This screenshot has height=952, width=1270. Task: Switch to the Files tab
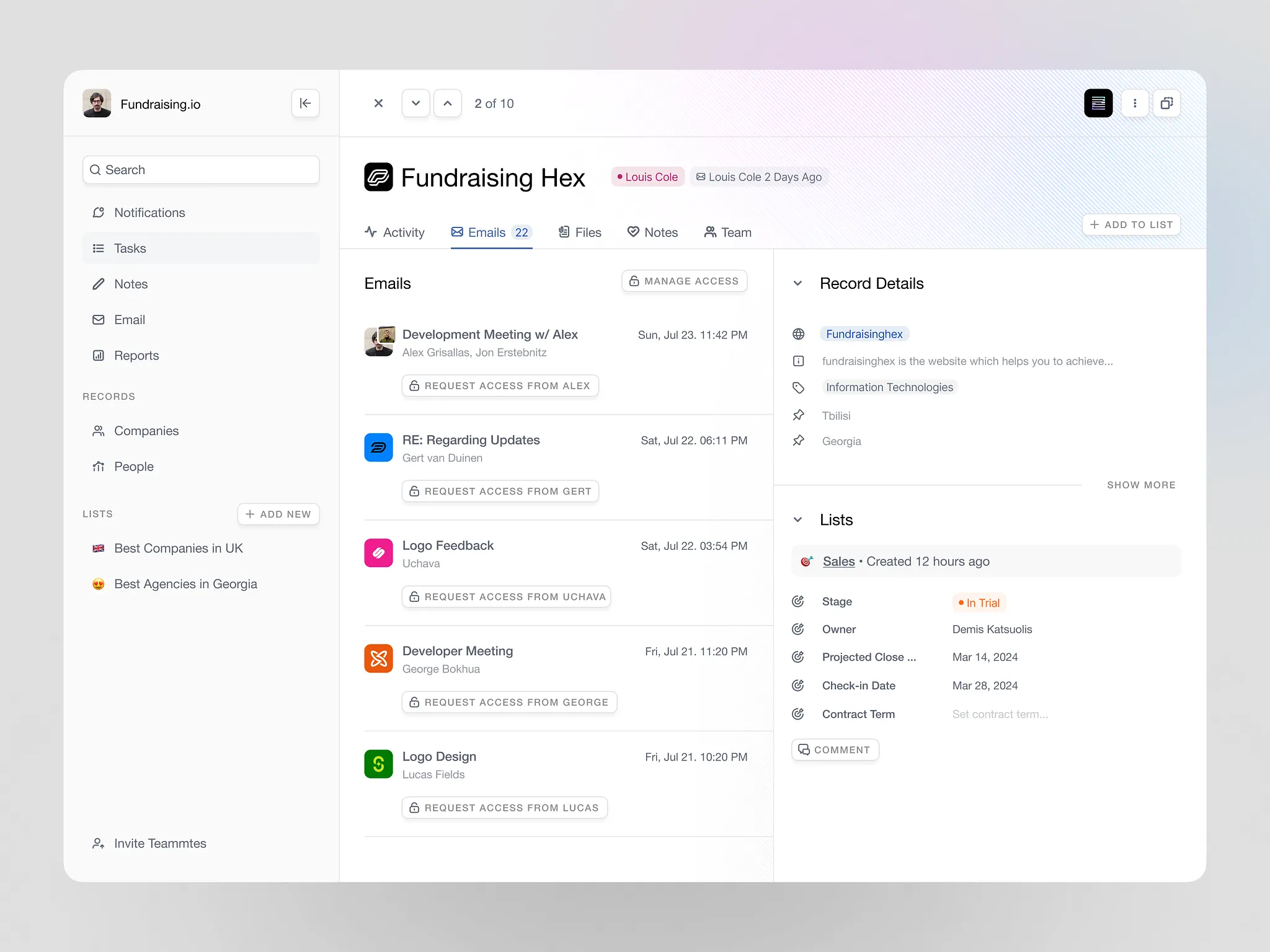tap(580, 232)
